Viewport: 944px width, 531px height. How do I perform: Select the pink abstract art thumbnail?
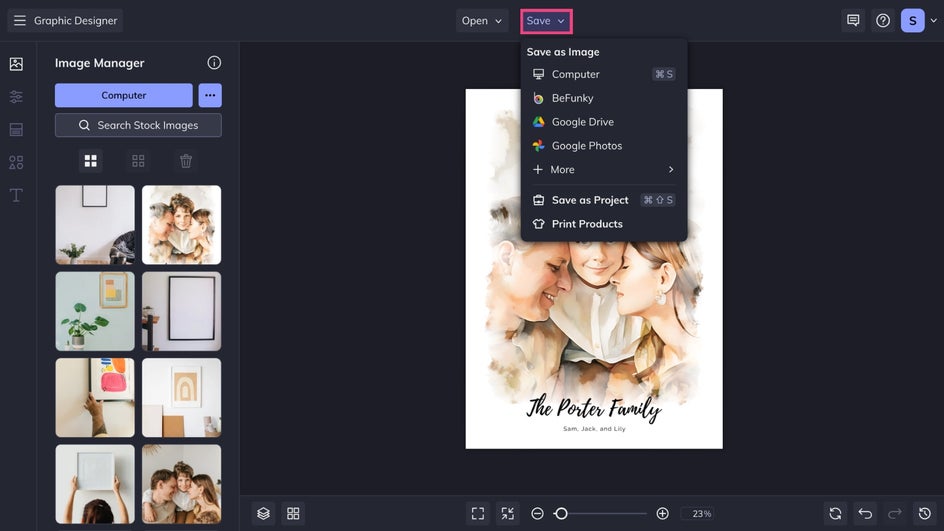95,398
